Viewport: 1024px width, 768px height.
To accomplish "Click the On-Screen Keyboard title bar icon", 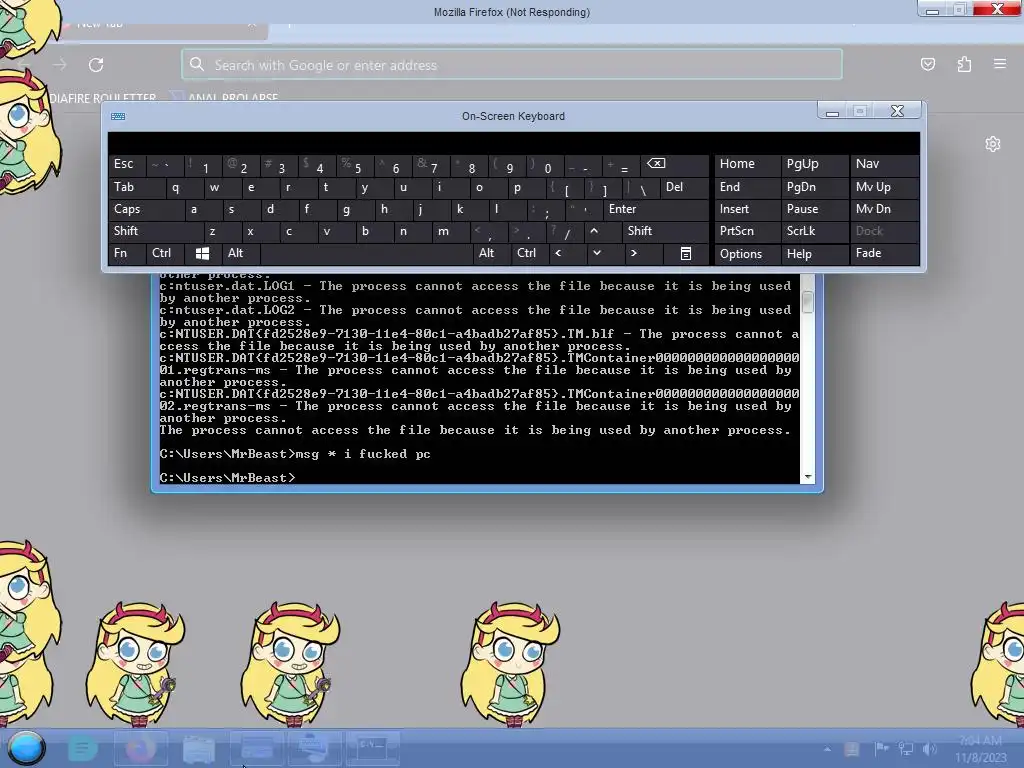I will point(118,116).
